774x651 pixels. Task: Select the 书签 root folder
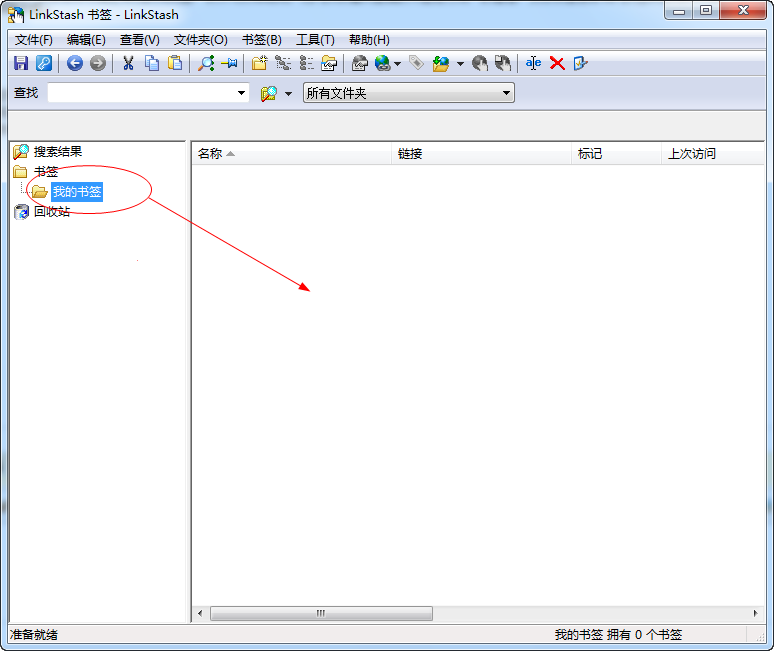point(46,172)
